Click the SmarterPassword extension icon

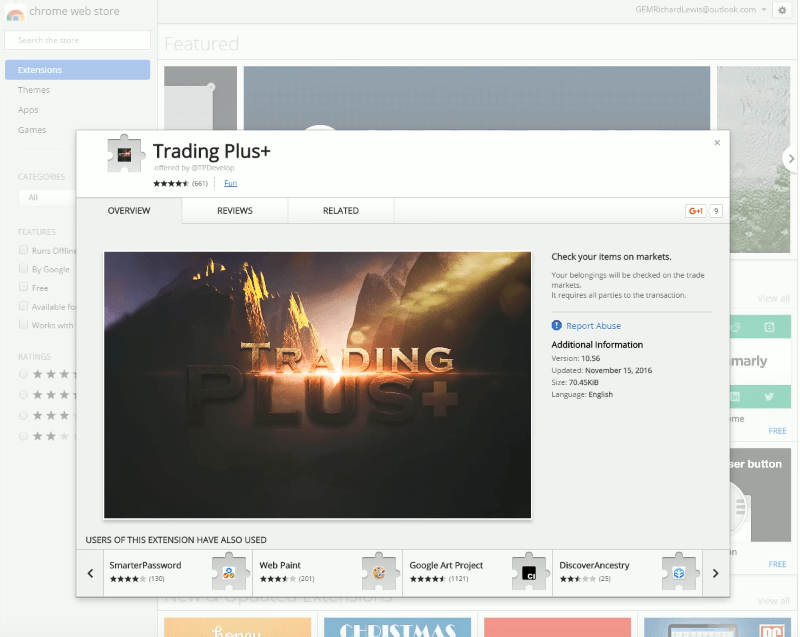point(229,572)
